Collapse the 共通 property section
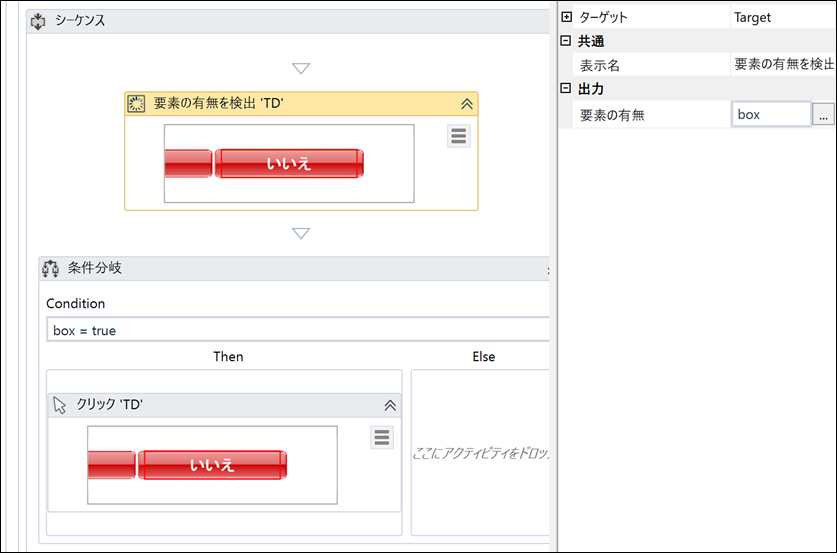This screenshot has height=553, width=837. pos(566,41)
